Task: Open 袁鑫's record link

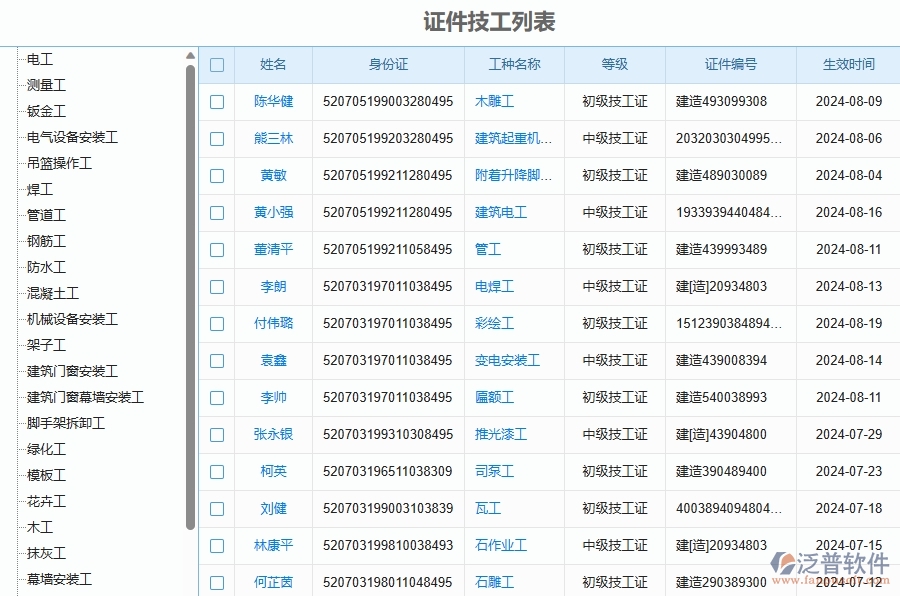Action: pos(273,360)
